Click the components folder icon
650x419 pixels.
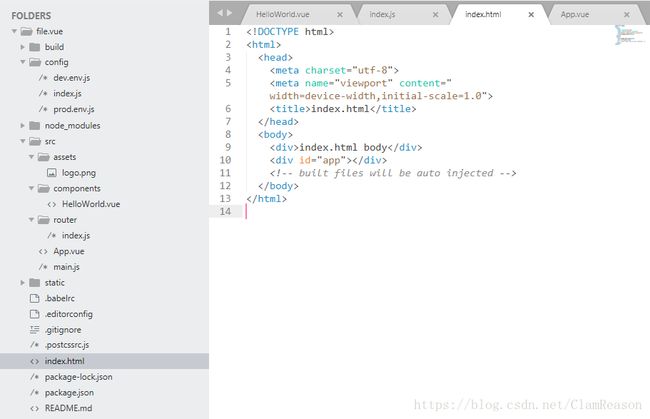44,189
